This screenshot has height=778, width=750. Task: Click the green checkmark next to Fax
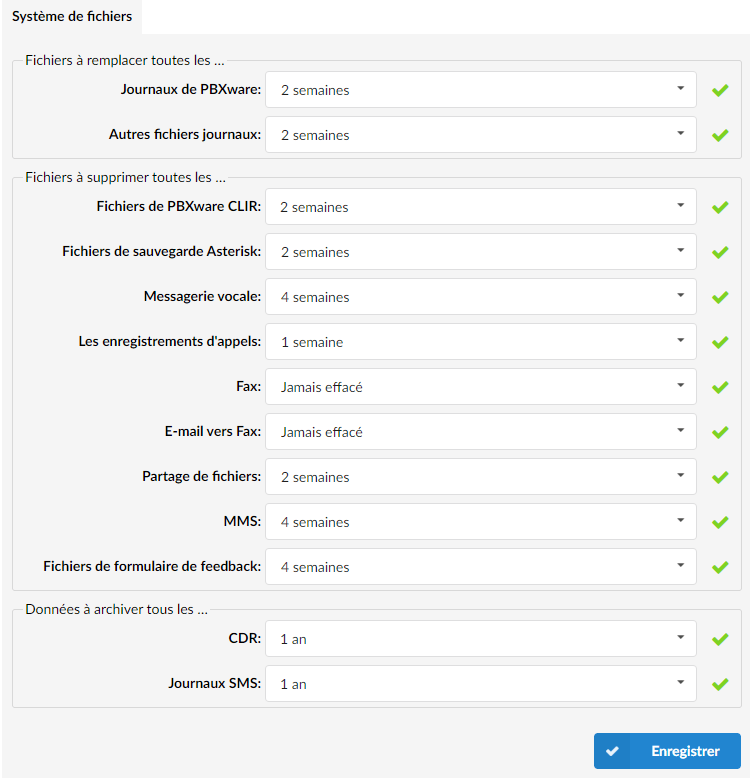click(720, 387)
